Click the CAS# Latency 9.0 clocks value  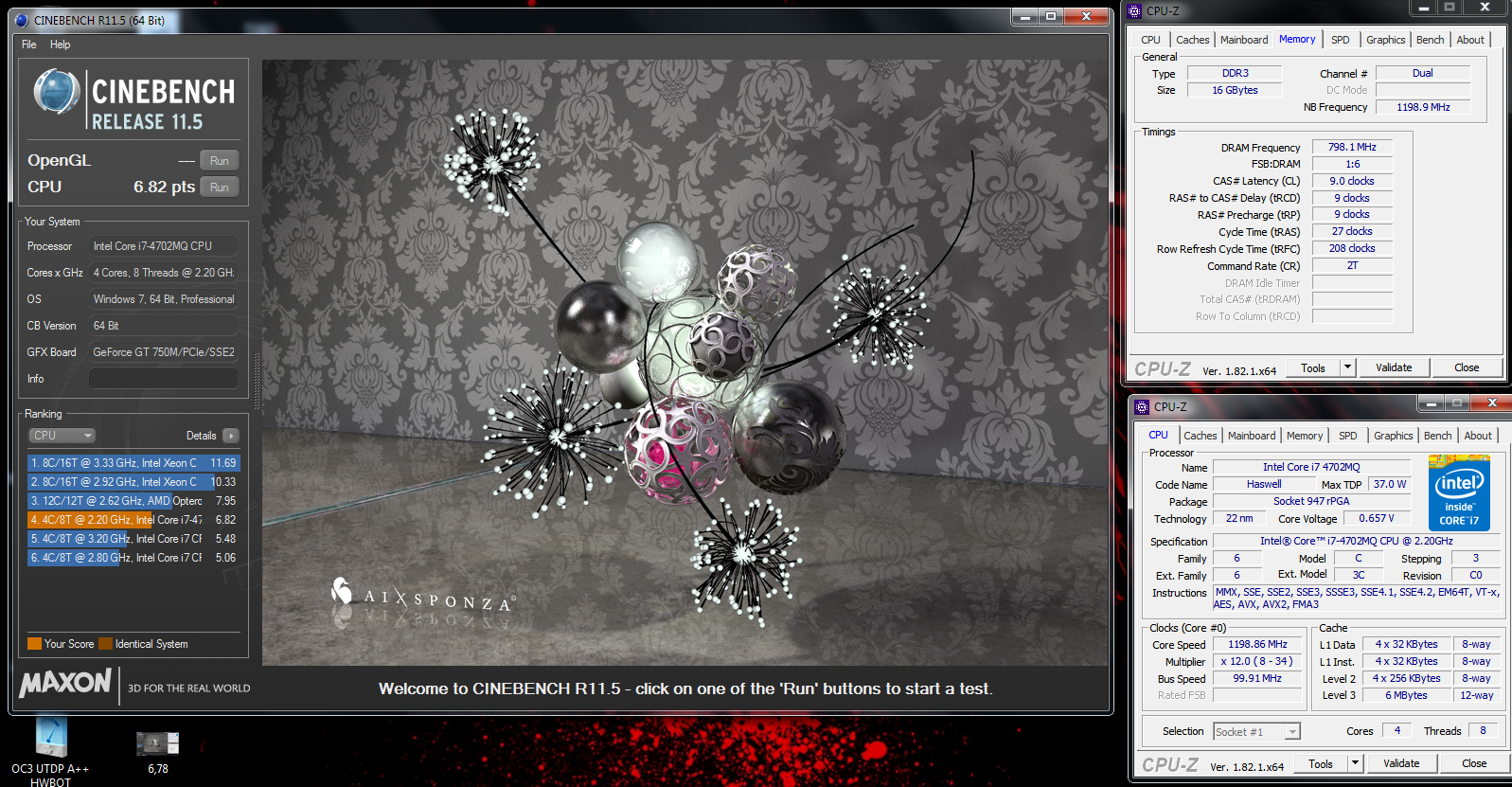pyautogui.click(x=1352, y=182)
